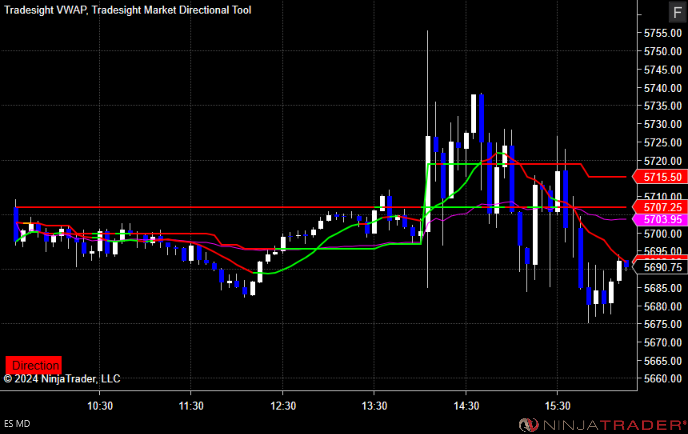Click the 5755.00 price axis label
The image size is (688, 434).
tap(663, 33)
